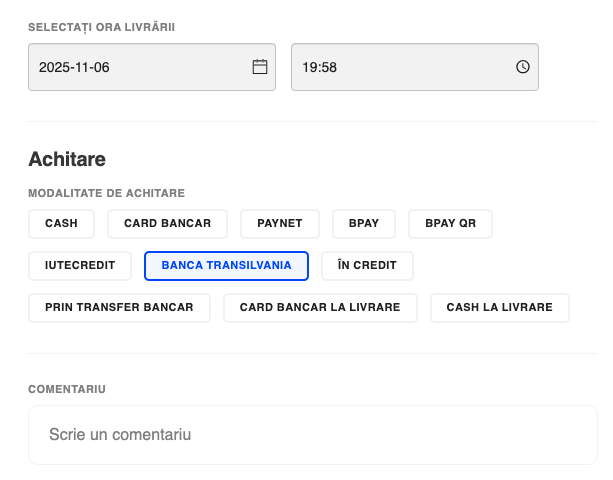Pick CASH LA LIVRARE payment

point(499,307)
